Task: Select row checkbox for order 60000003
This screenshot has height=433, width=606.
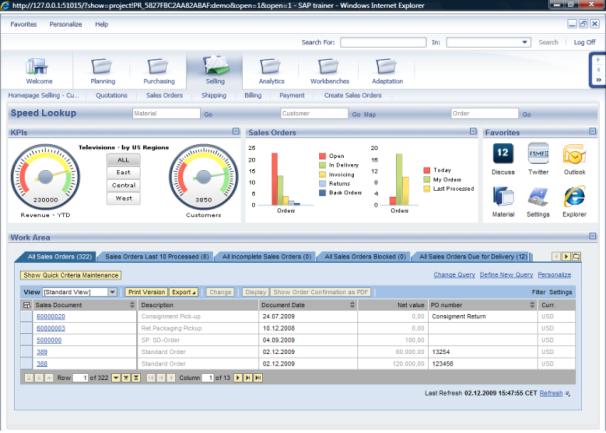Action: (27, 328)
